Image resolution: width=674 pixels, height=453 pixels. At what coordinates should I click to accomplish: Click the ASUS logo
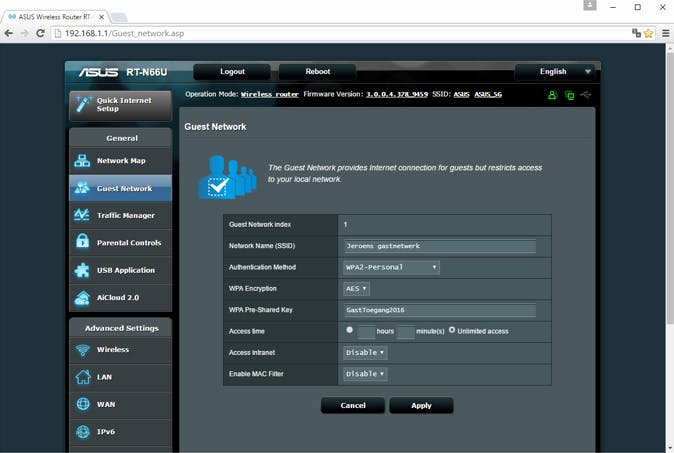98,72
